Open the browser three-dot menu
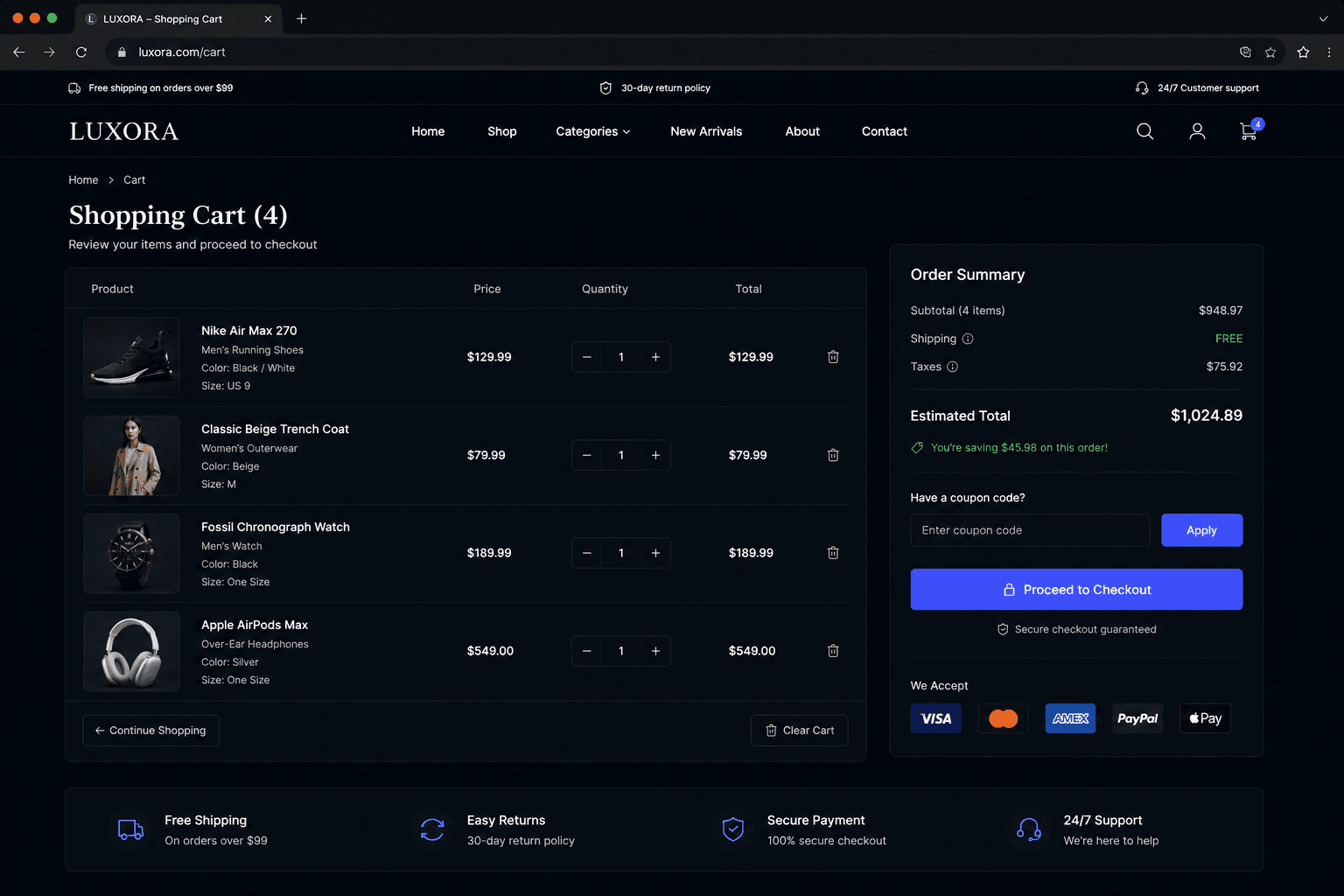This screenshot has height=896, width=1344. (1329, 52)
